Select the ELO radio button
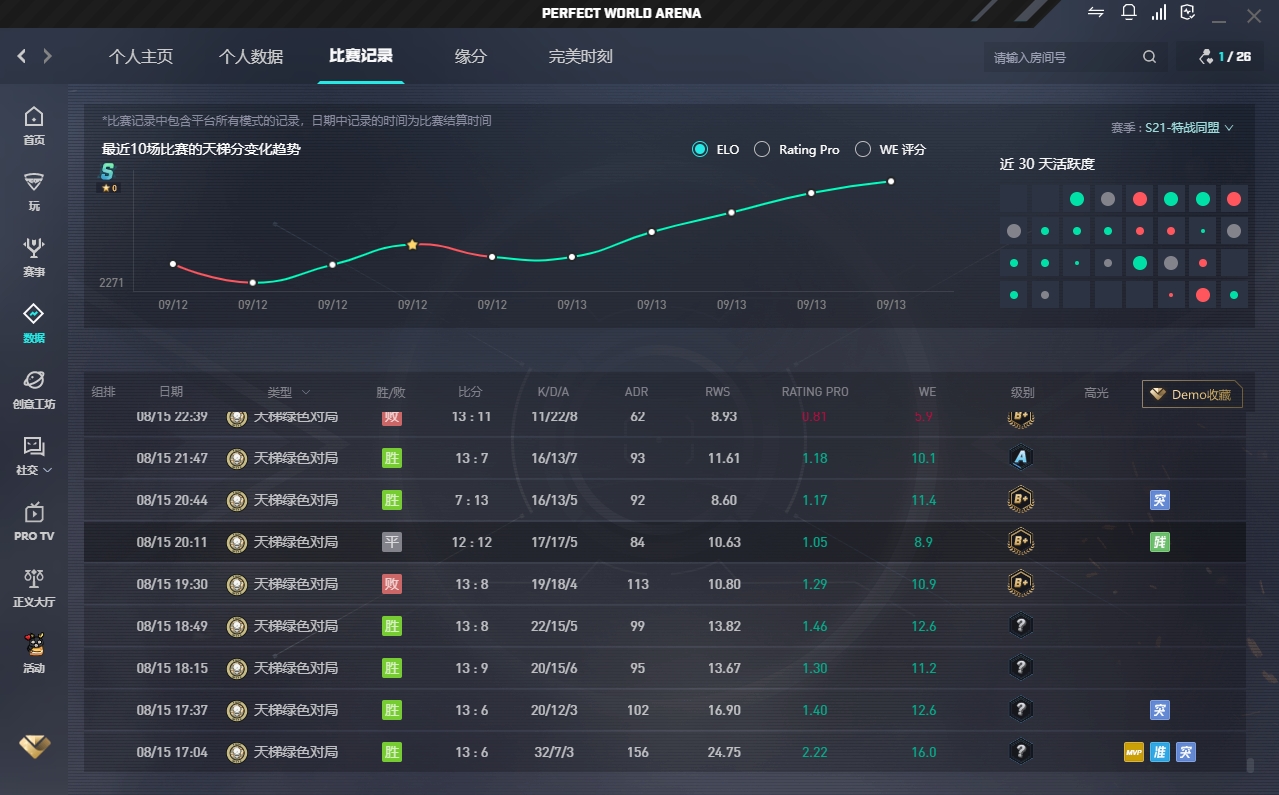Image resolution: width=1279 pixels, height=795 pixels. [700, 149]
